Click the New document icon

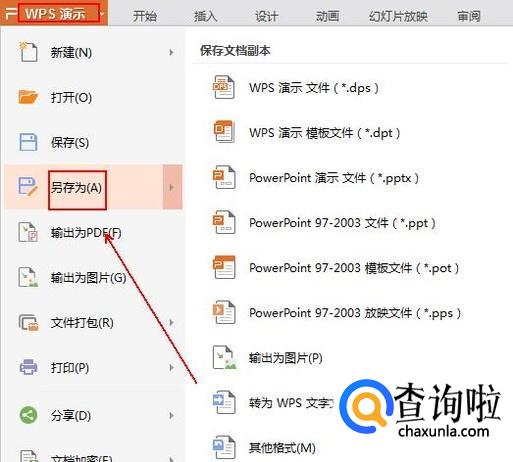[x=28, y=52]
